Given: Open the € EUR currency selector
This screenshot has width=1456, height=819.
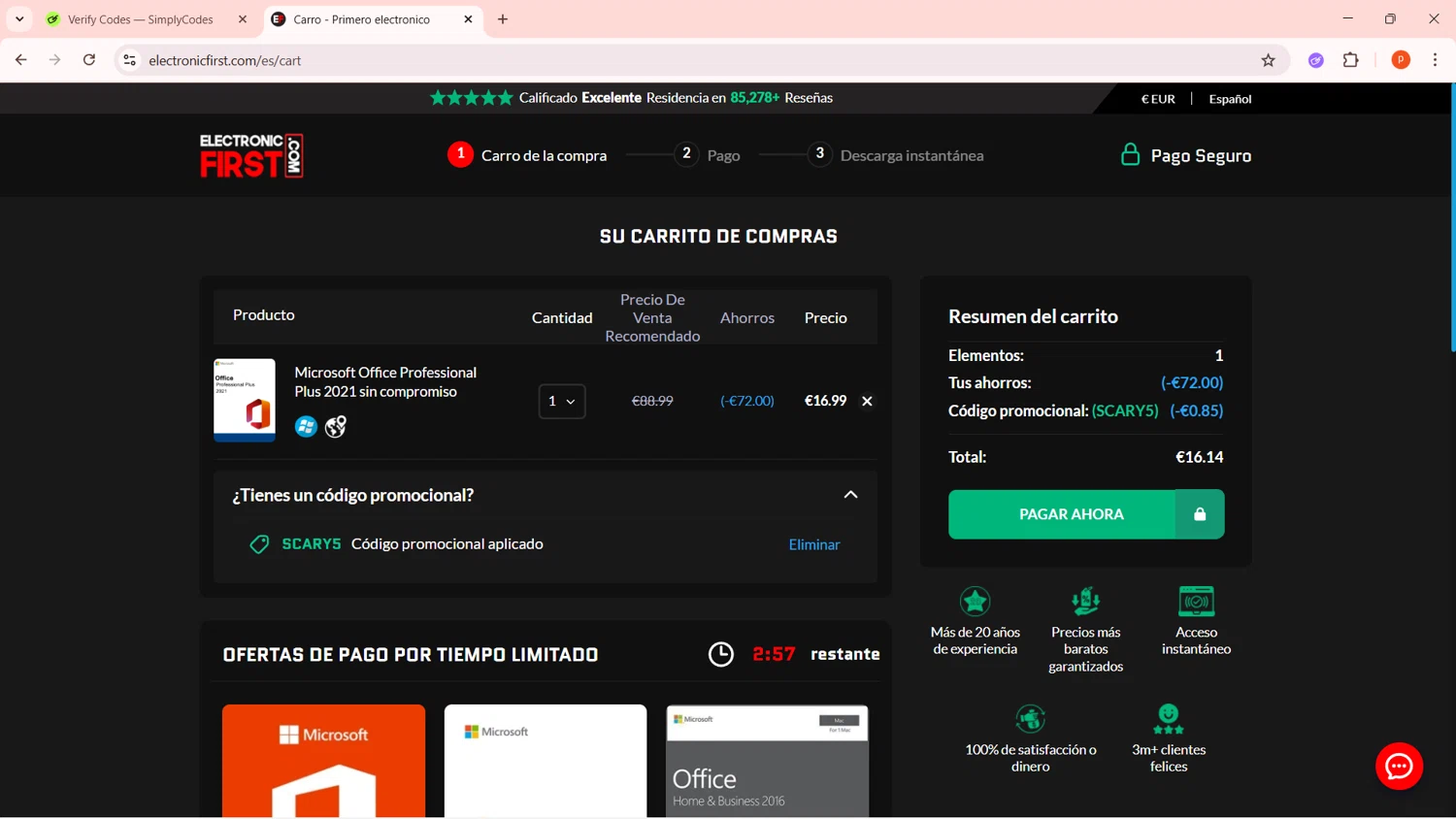Looking at the screenshot, I should [1158, 99].
